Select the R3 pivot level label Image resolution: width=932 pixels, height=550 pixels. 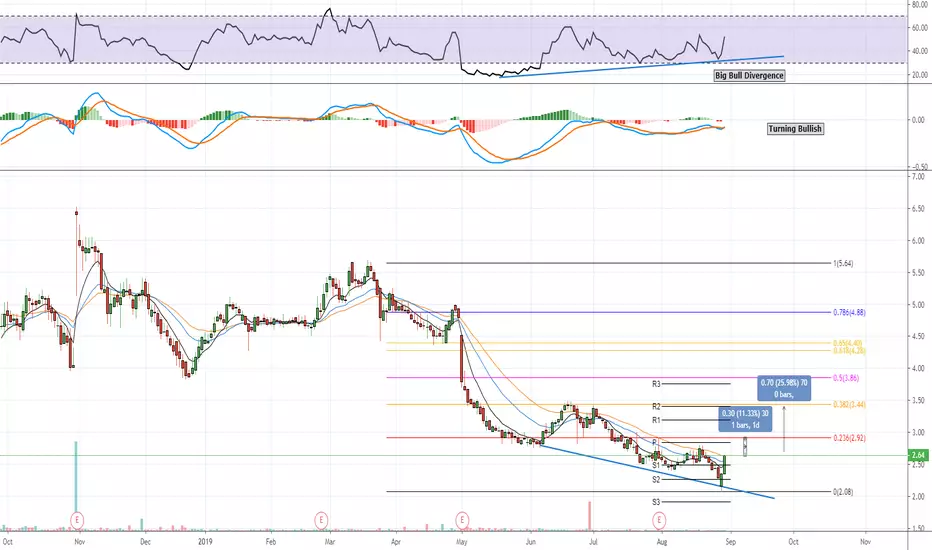(656, 384)
